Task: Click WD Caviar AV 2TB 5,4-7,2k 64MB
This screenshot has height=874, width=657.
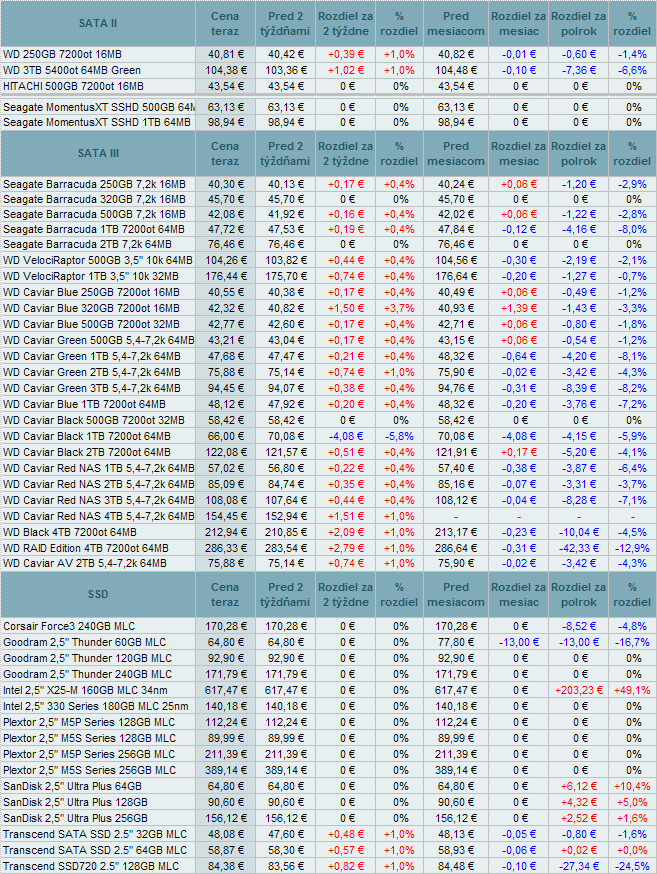Action: click(x=85, y=564)
